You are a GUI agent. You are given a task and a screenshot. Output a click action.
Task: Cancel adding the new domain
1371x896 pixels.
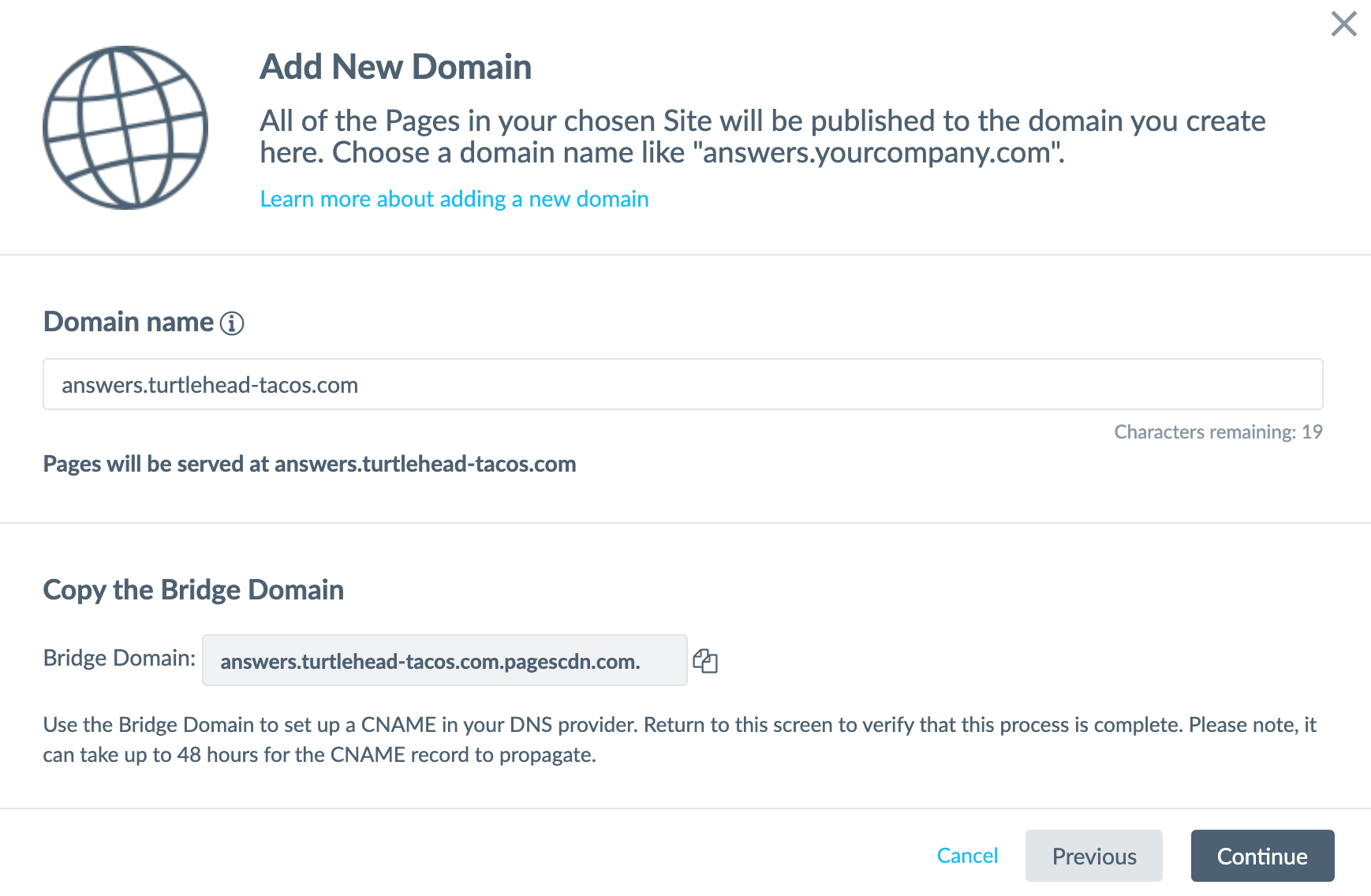(x=967, y=856)
